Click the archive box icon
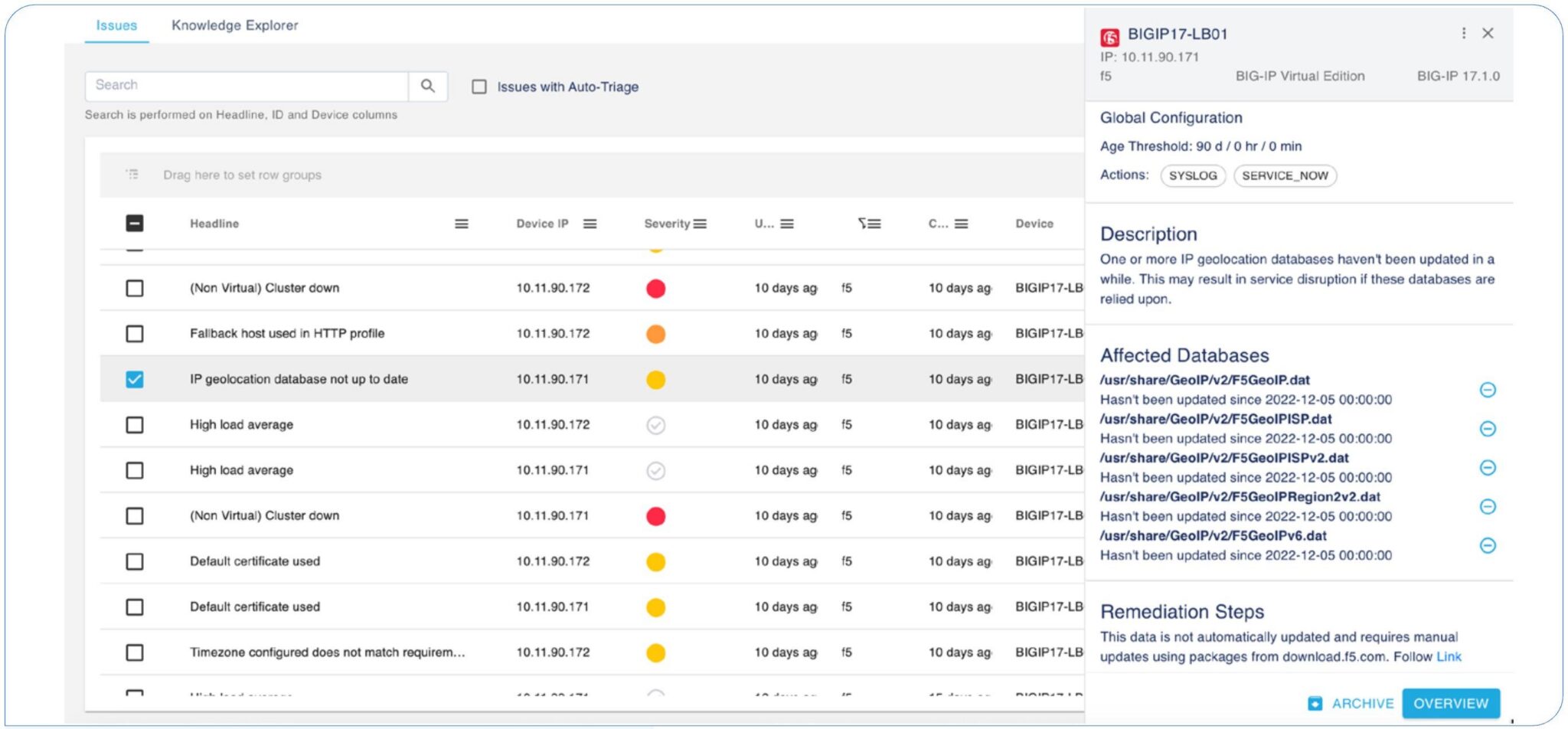This screenshot has width=1568, height=729. tap(1315, 703)
